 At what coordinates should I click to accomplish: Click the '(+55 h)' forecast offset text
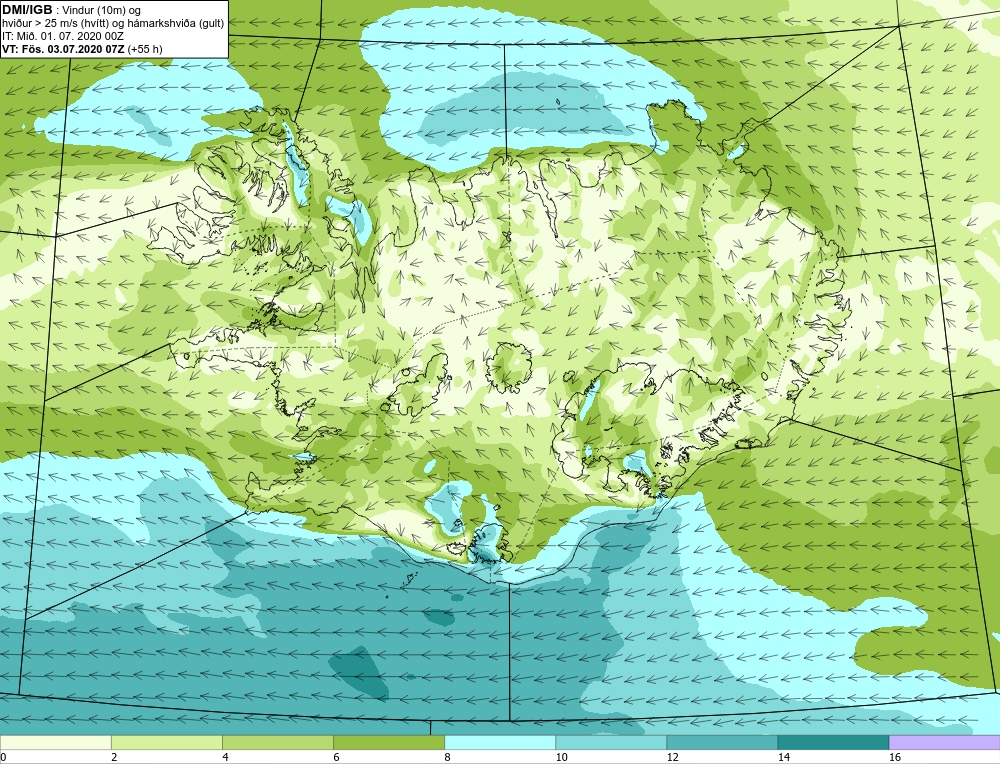[x=145, y=48]
